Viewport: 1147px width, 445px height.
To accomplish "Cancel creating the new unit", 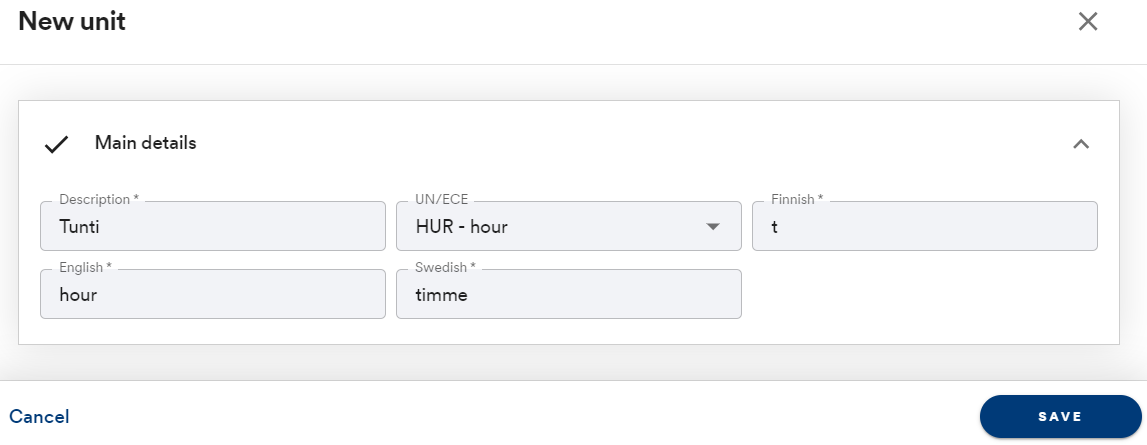I will [40, 416].
